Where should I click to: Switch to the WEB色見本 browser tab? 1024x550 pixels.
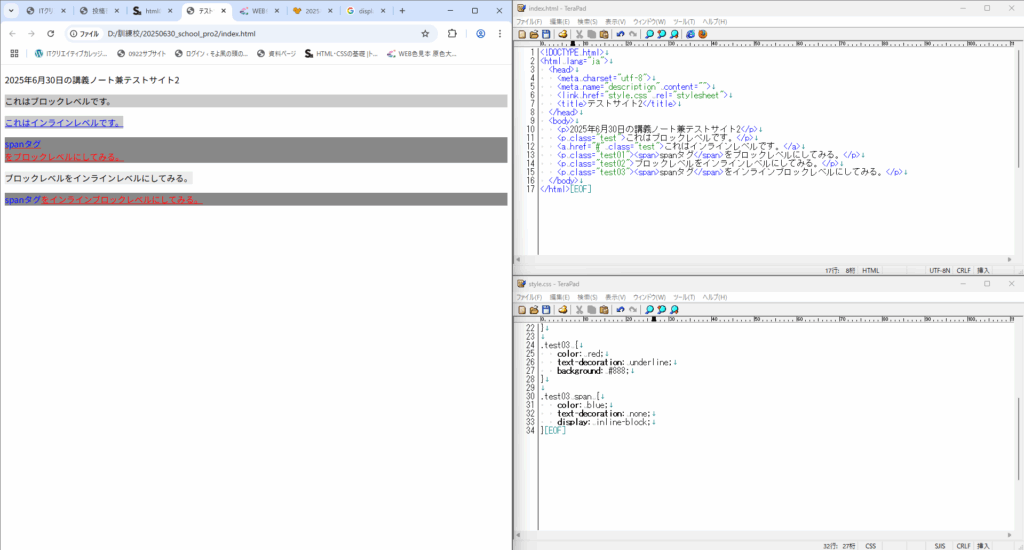tap(257, 11)
